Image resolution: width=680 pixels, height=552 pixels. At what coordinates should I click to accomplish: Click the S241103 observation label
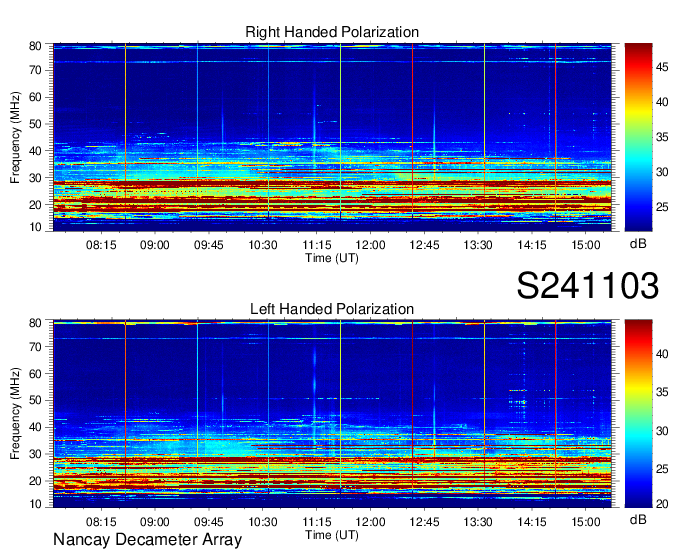588,286
